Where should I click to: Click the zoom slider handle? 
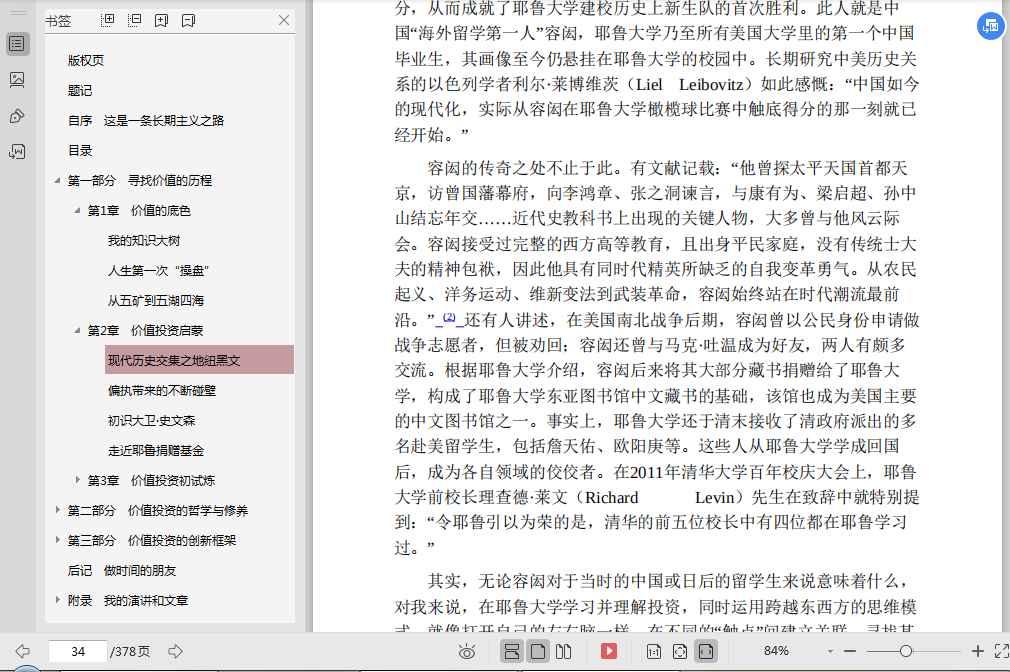tap(906, 651)
